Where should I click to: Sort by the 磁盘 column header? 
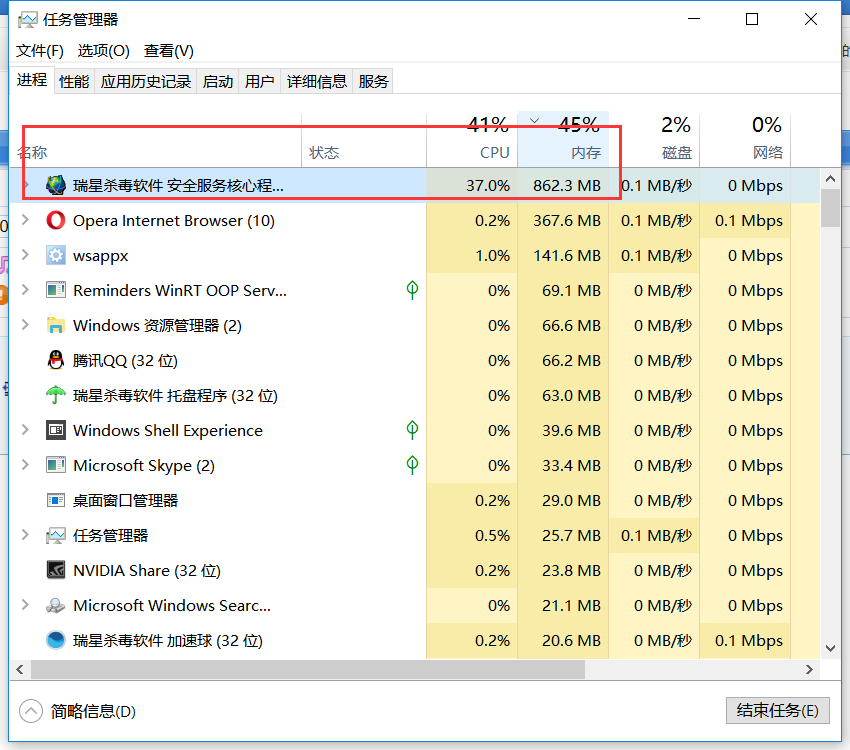[x=654, y=140]
